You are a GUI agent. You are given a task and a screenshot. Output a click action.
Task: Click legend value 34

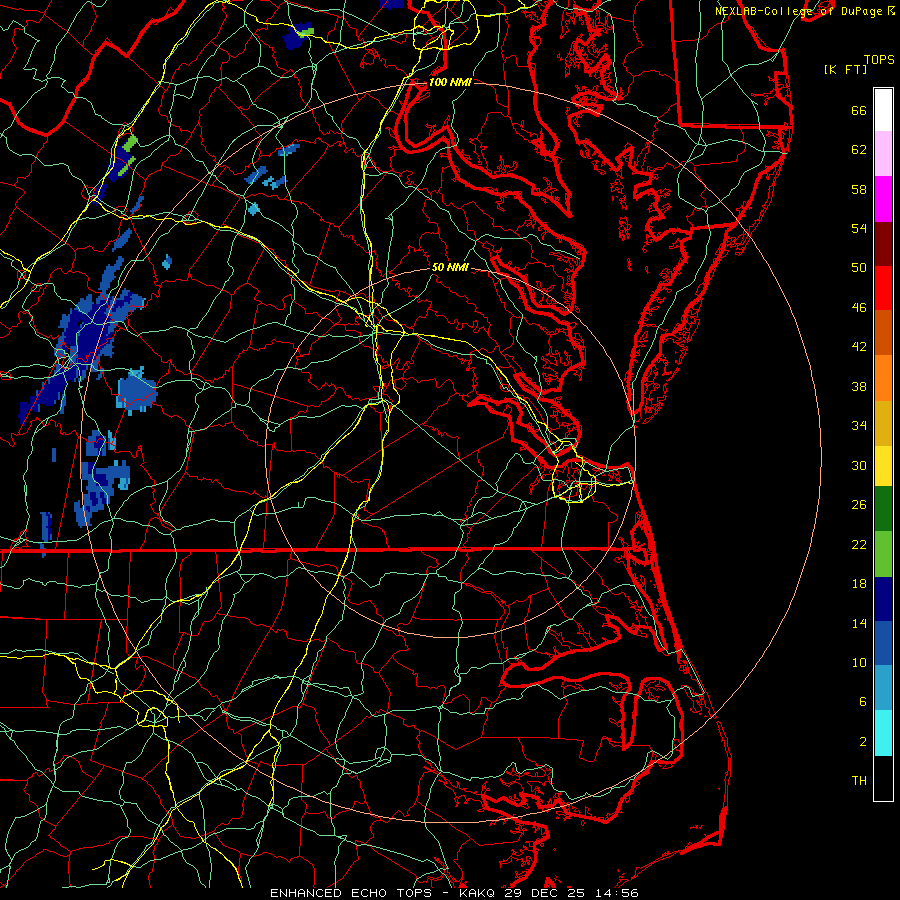click(x=859, y=426)
